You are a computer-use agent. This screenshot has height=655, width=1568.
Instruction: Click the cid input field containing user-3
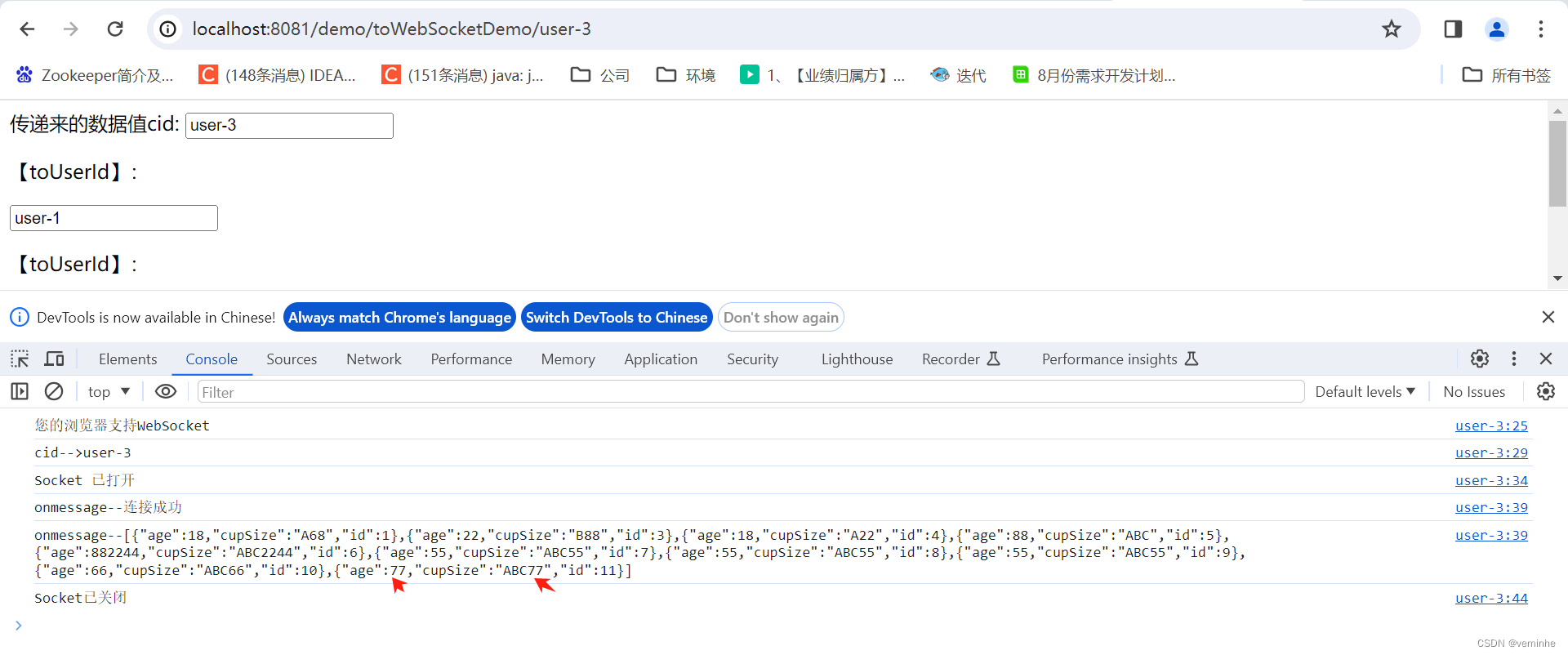point(289,126)
